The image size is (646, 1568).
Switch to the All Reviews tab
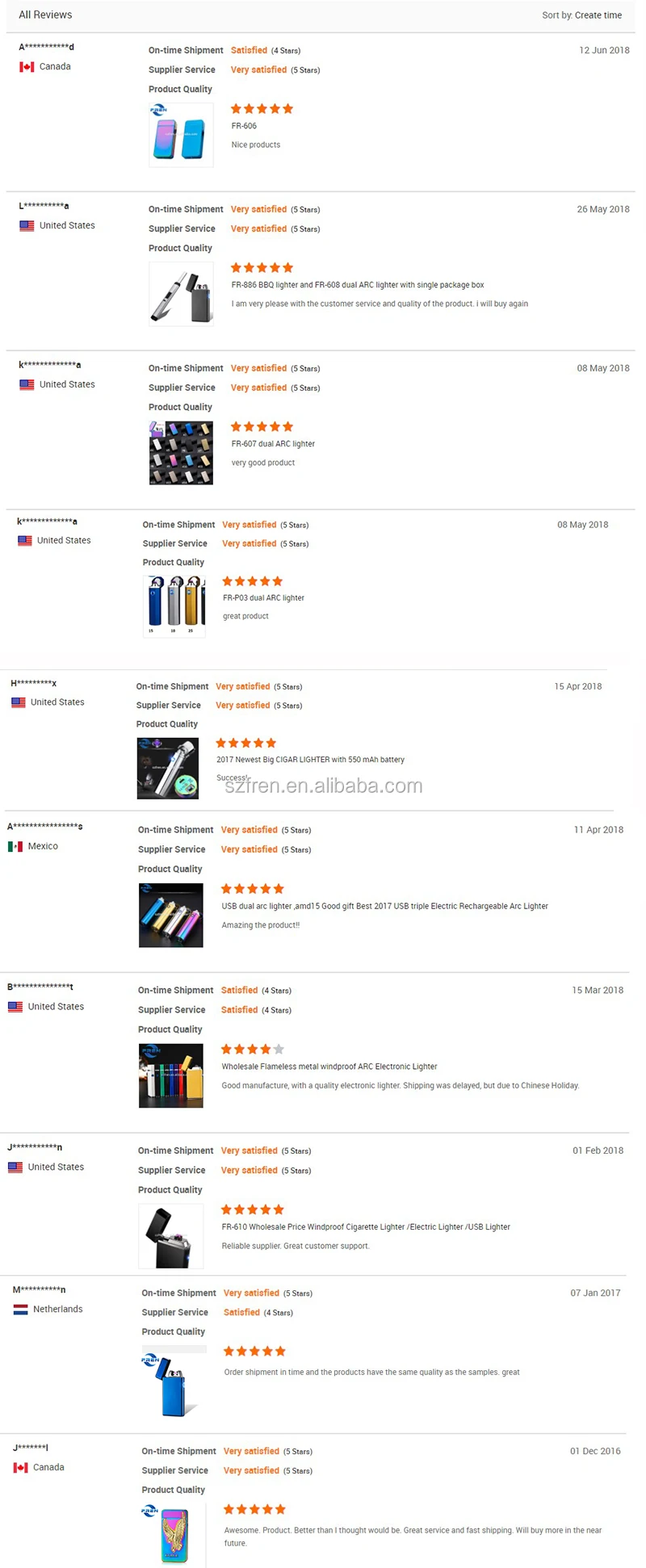[45, 15]
